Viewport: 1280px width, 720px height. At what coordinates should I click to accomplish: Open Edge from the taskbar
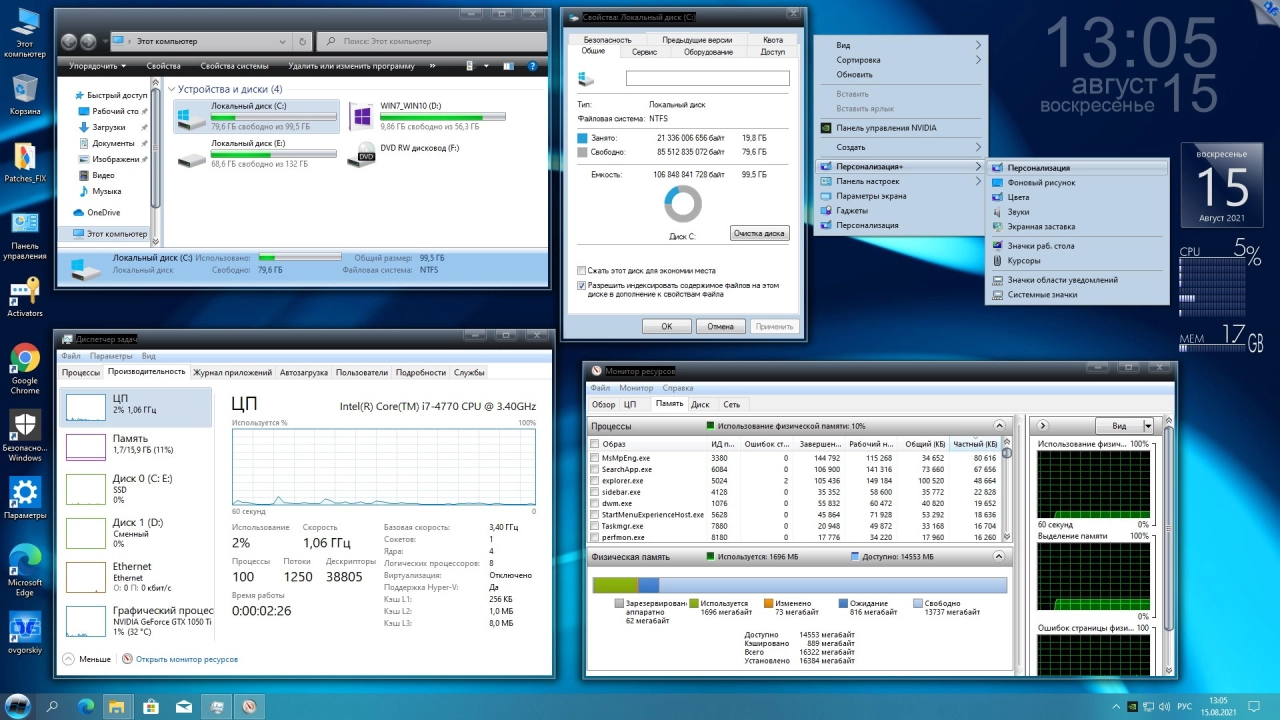pyautogui.click(x=85, y=706)
